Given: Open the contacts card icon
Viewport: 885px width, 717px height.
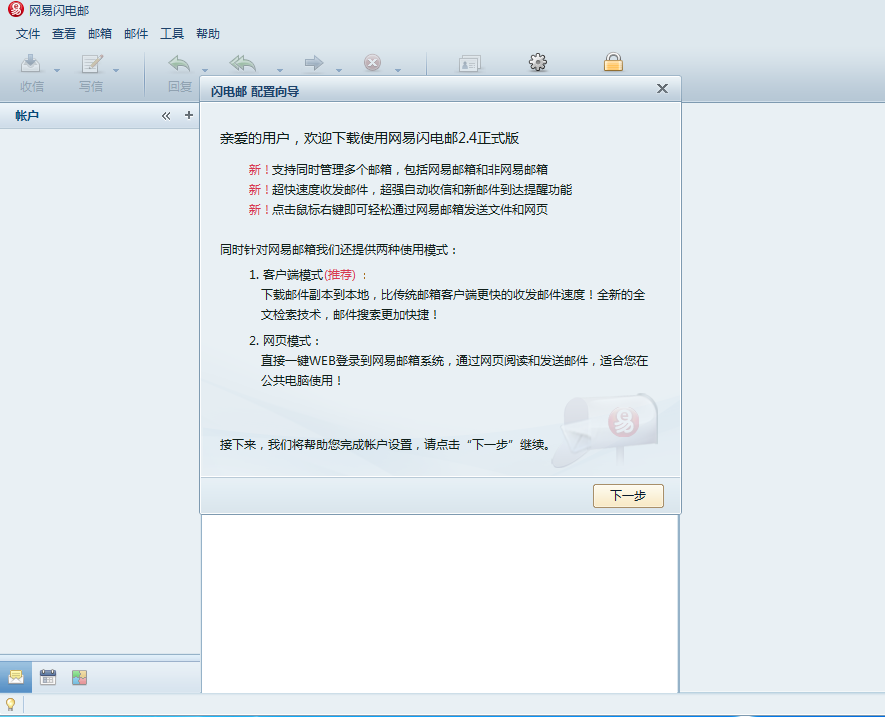Looking at the screenshot, I should pyautogui.click(x=469, y=63).
